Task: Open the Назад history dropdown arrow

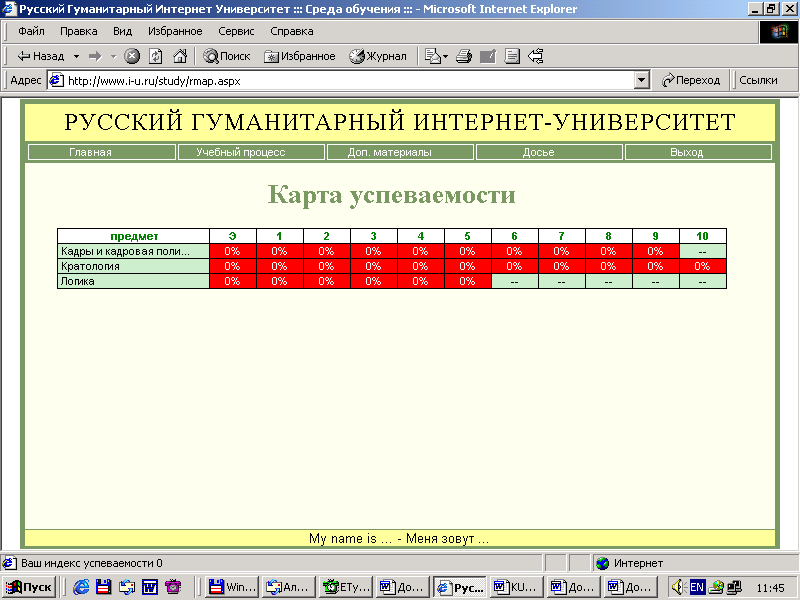Action: coord(76,56)
